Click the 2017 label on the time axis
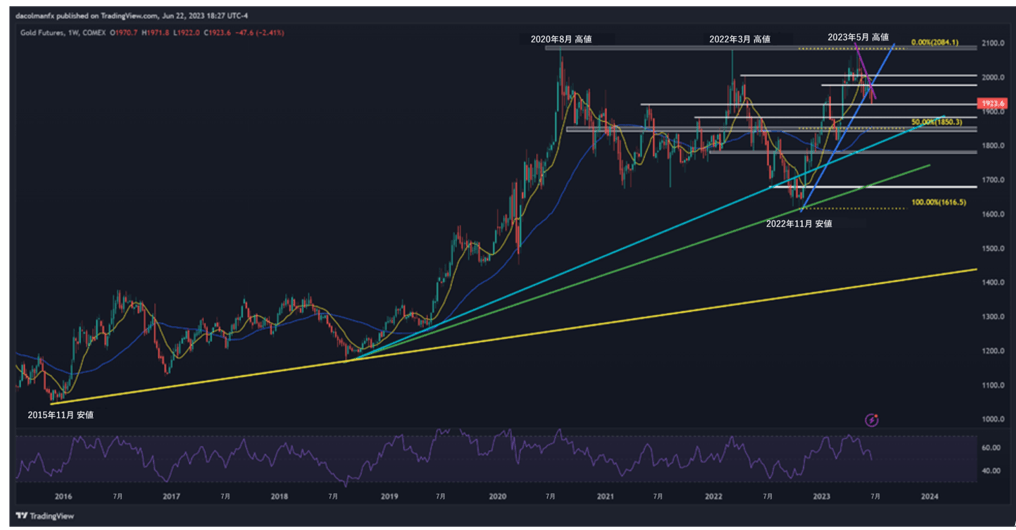 tap(171, 497)
